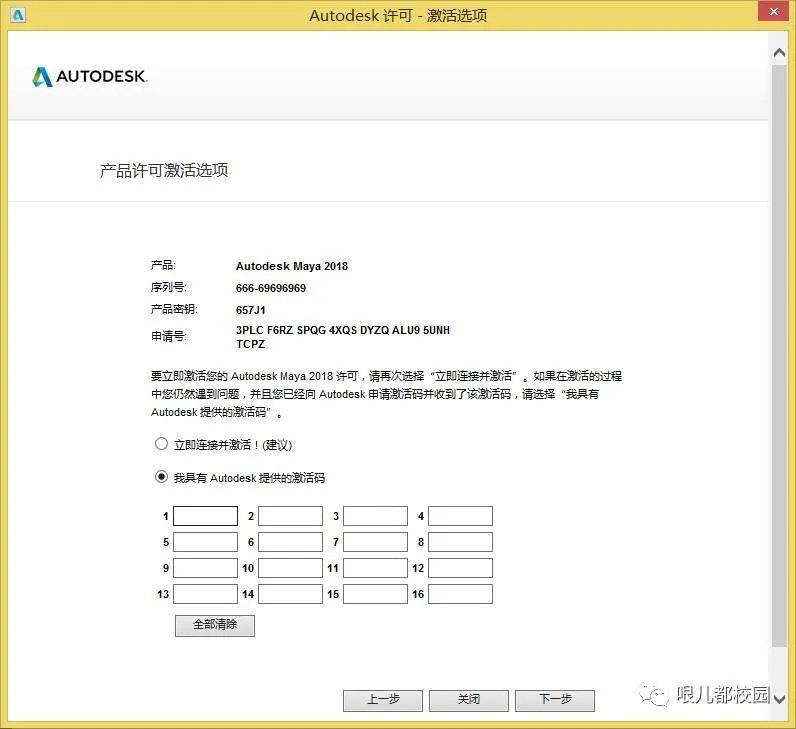Viewport: 796px width, 729px height.
Task: Click activation code field 14
Action: (x=290, y=594)
